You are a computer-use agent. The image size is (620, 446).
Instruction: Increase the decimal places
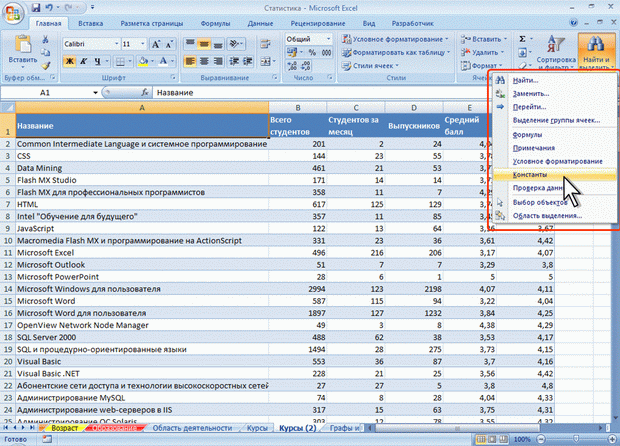292,66
